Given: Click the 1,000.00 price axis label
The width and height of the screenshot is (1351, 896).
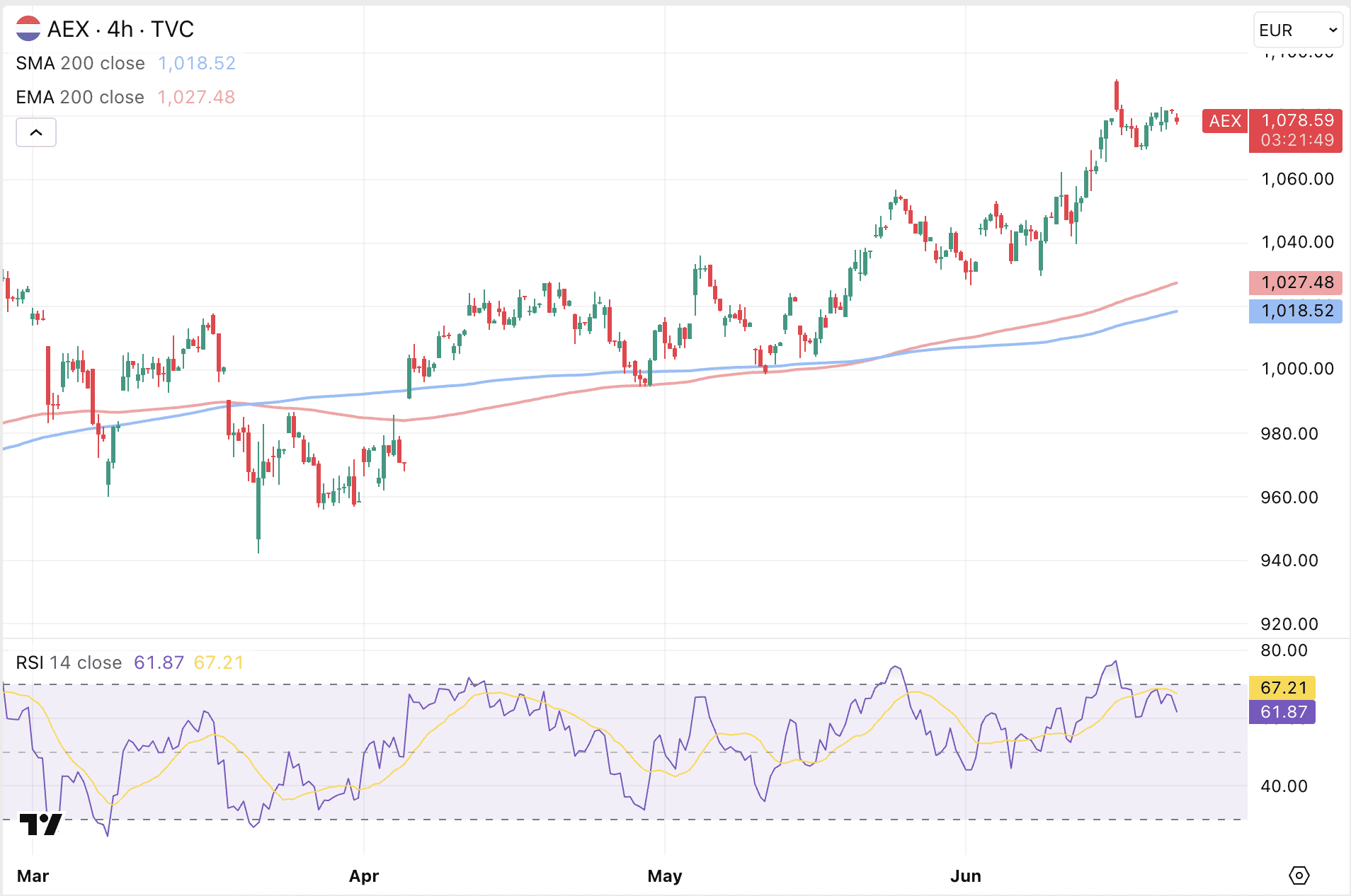Looking at the screenshot, I should pos(1297,369).
